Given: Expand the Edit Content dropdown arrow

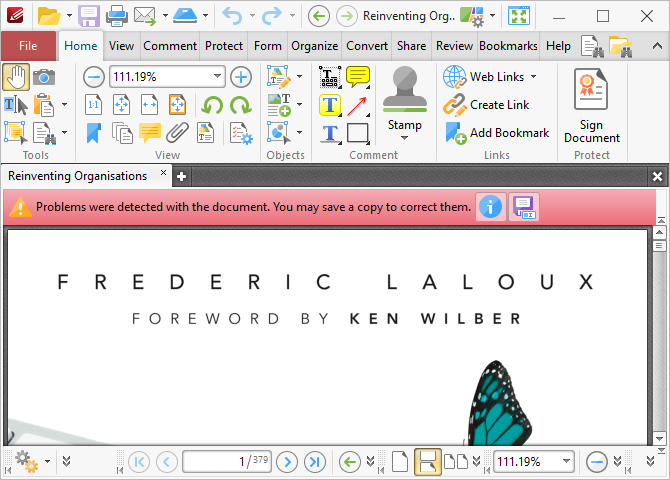Looking at the screenshot, I should tap(299, 77).
